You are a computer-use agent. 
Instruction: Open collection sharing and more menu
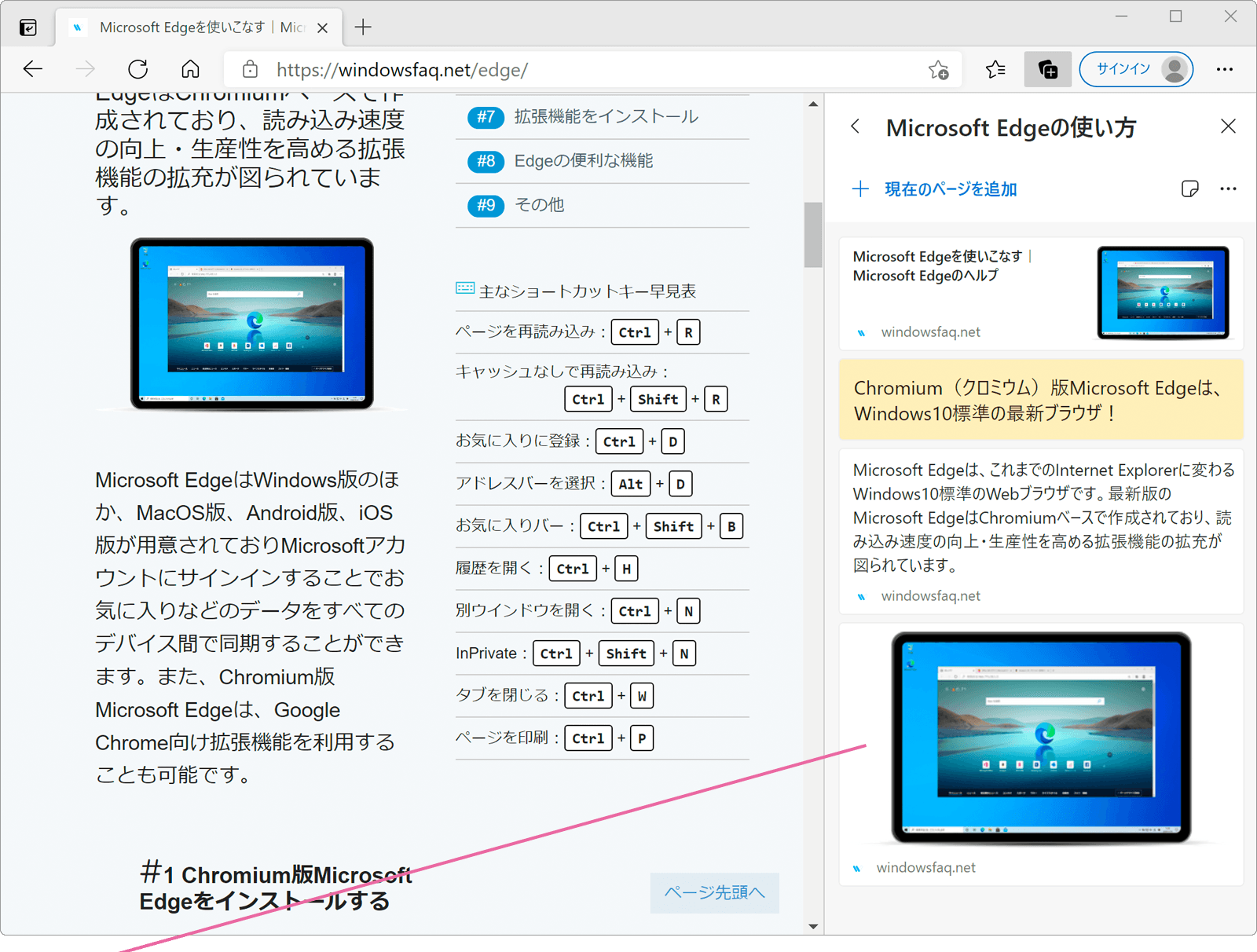1229,189
